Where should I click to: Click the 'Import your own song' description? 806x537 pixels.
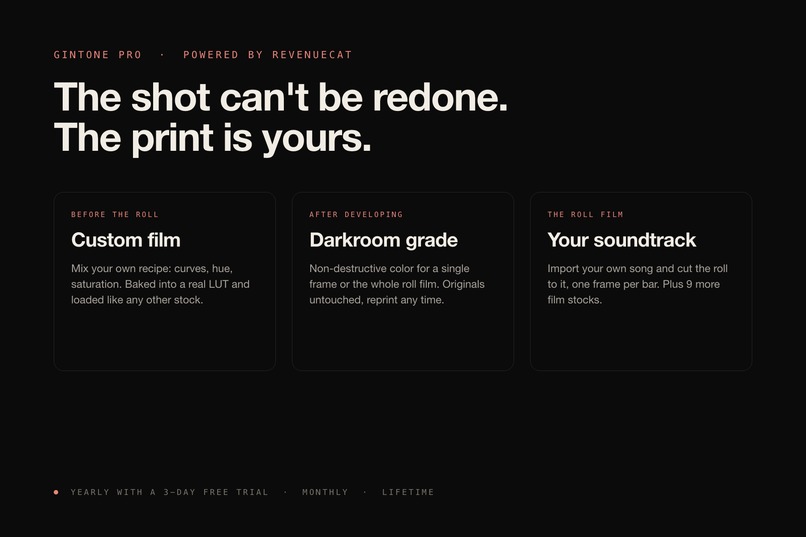pos(637,284)
